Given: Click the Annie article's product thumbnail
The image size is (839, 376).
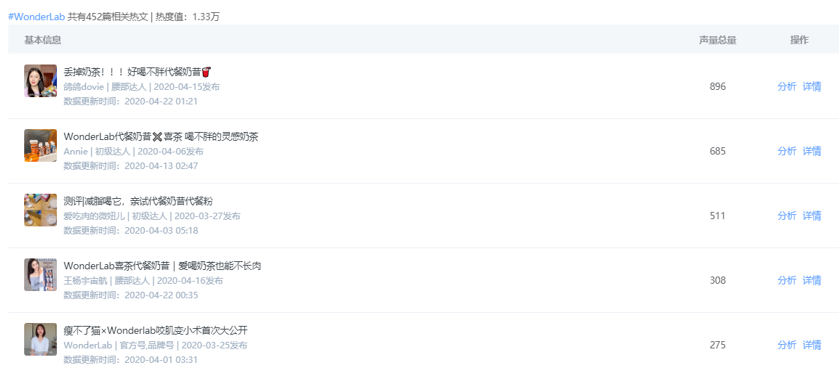Looking at the screenshot, I should [x=40, y=145].
